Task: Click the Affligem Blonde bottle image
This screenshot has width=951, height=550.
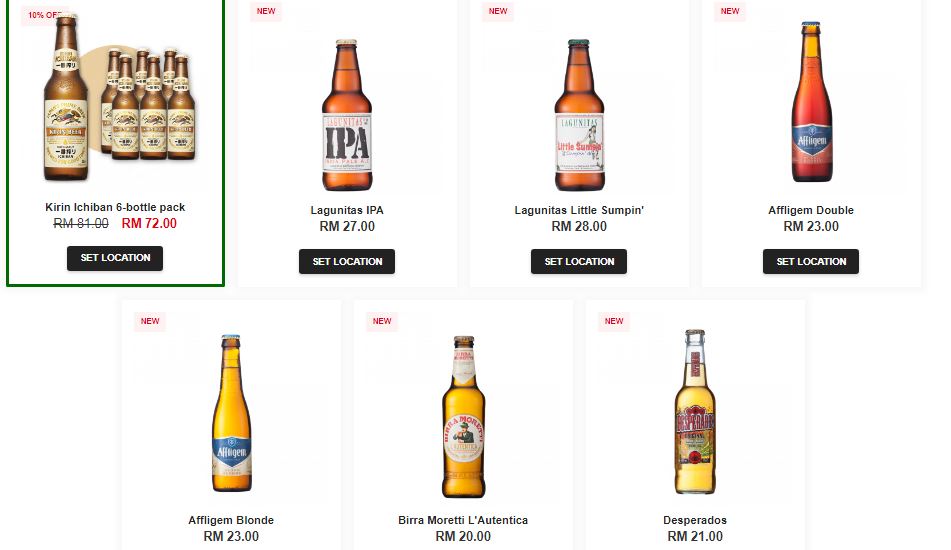Action: 231,412
